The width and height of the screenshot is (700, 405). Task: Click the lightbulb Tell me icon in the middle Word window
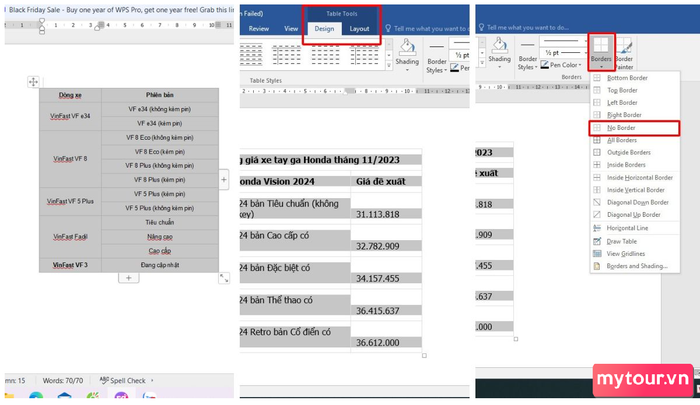coord(388,28)
